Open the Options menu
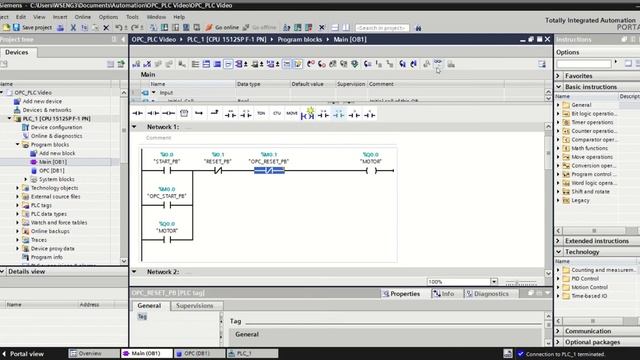640x360 pixels. [108, 17]
